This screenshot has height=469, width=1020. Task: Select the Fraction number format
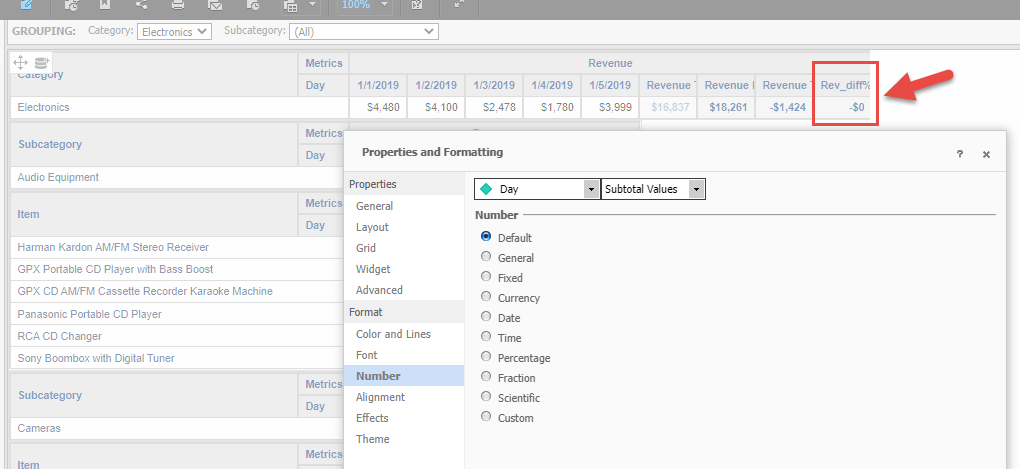click(x=485, y=377)
